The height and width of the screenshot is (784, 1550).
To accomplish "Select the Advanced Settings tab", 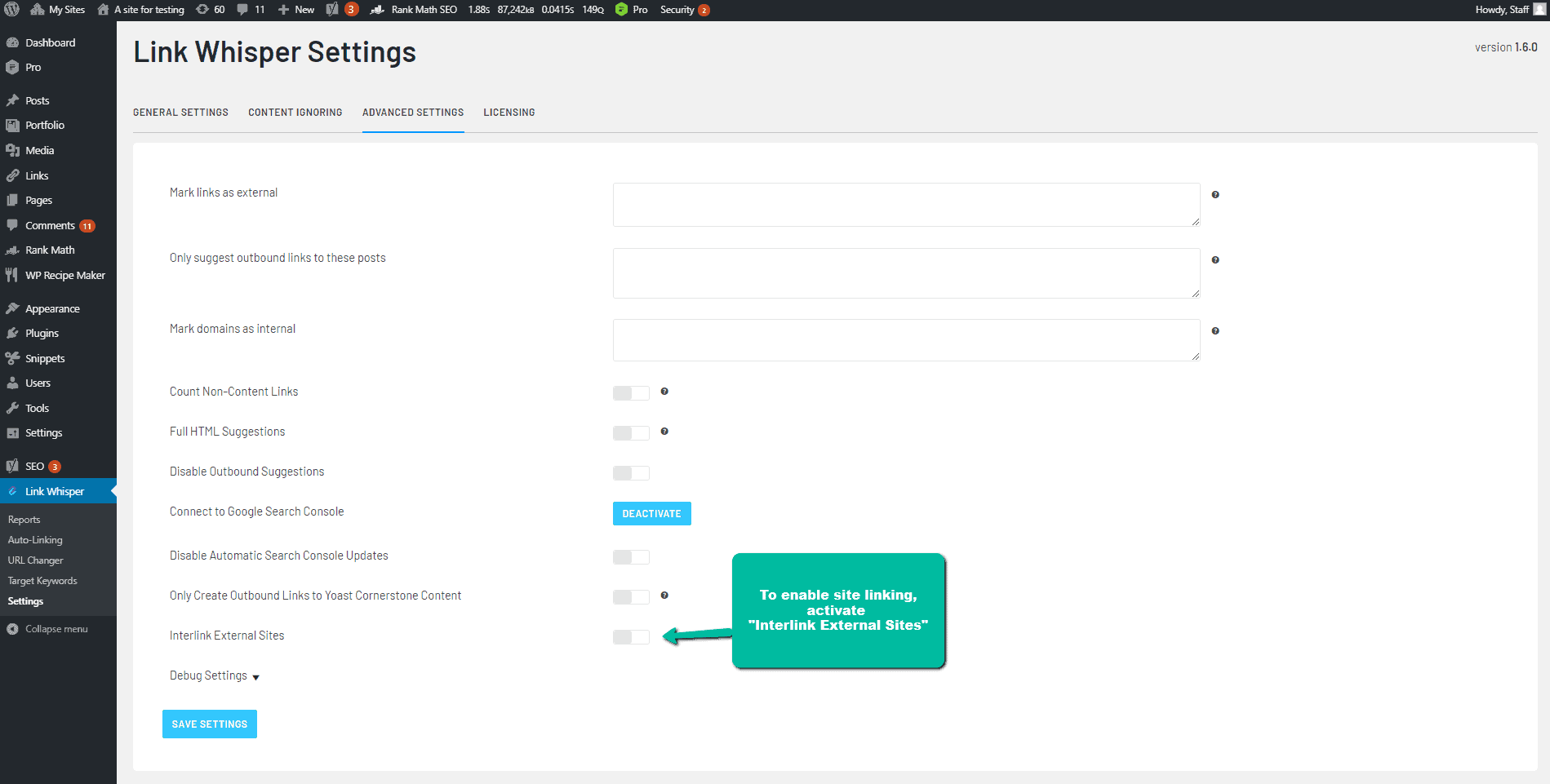I will tap(413, 113).
